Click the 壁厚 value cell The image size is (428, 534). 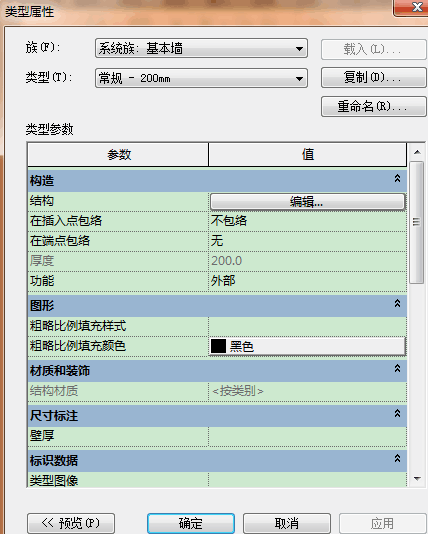pos(307,436)
